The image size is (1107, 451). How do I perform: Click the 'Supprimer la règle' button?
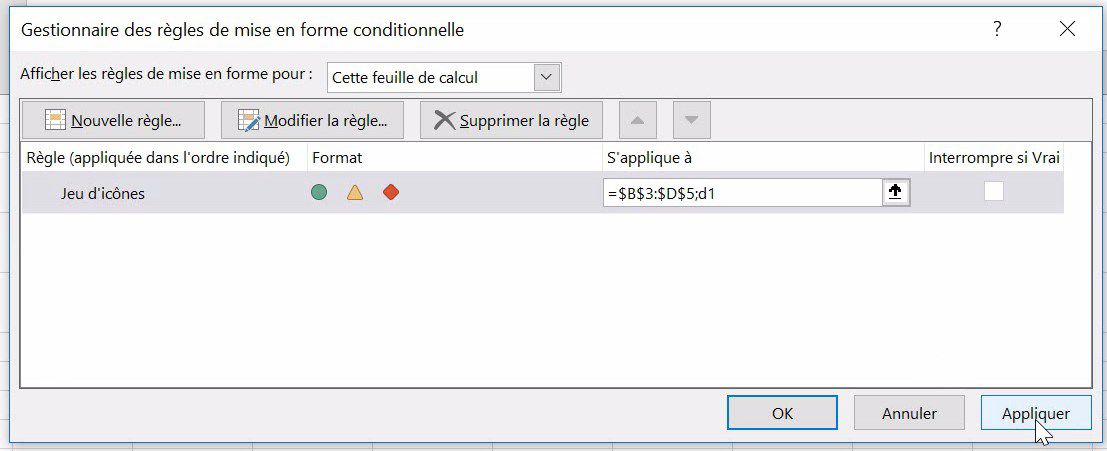click(511, 121)
